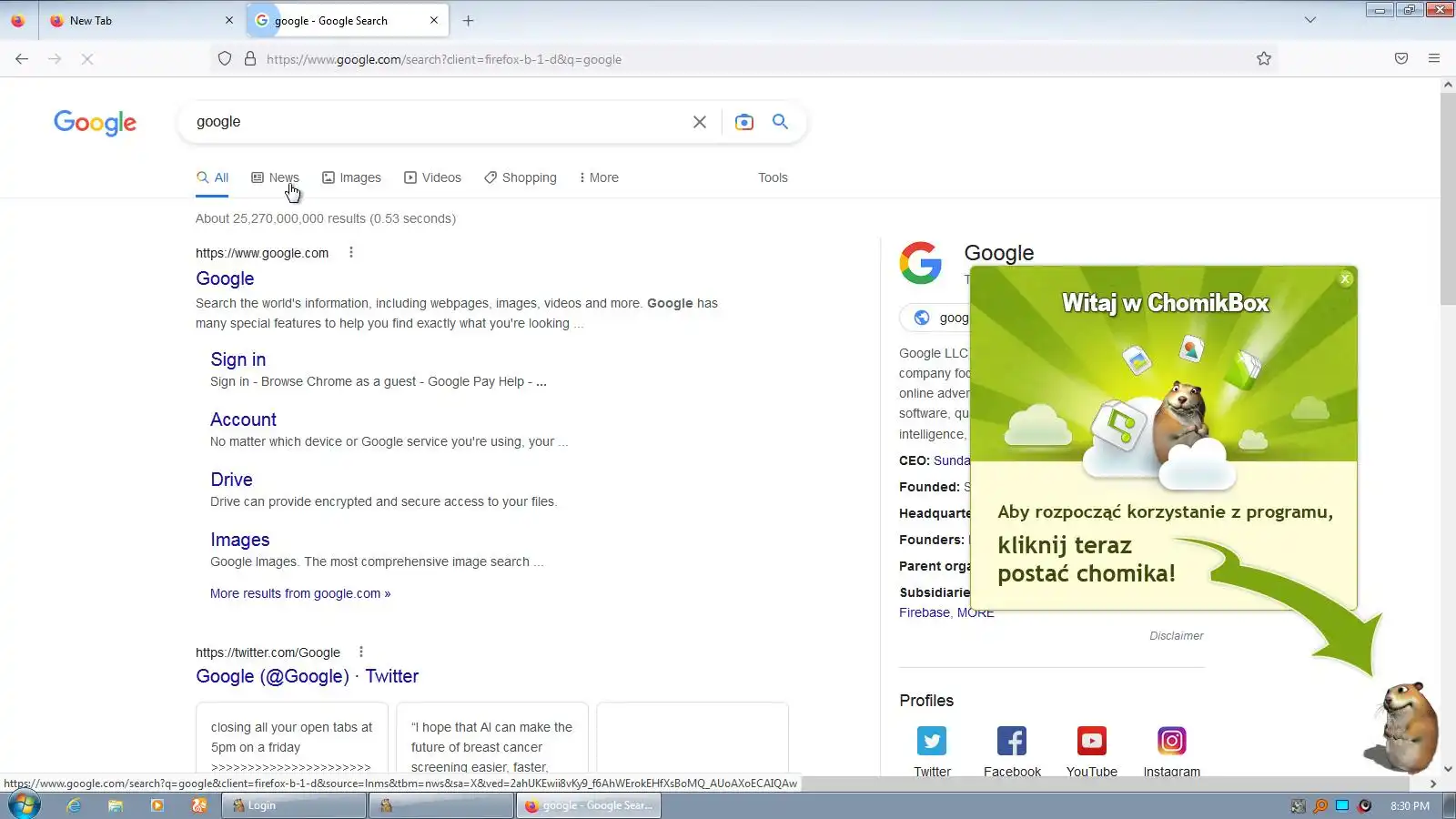Open the unlabeled hamster taskbar window button
Image resolution: width=1456 pixels, height=819 pixels.
coord(441,805)
